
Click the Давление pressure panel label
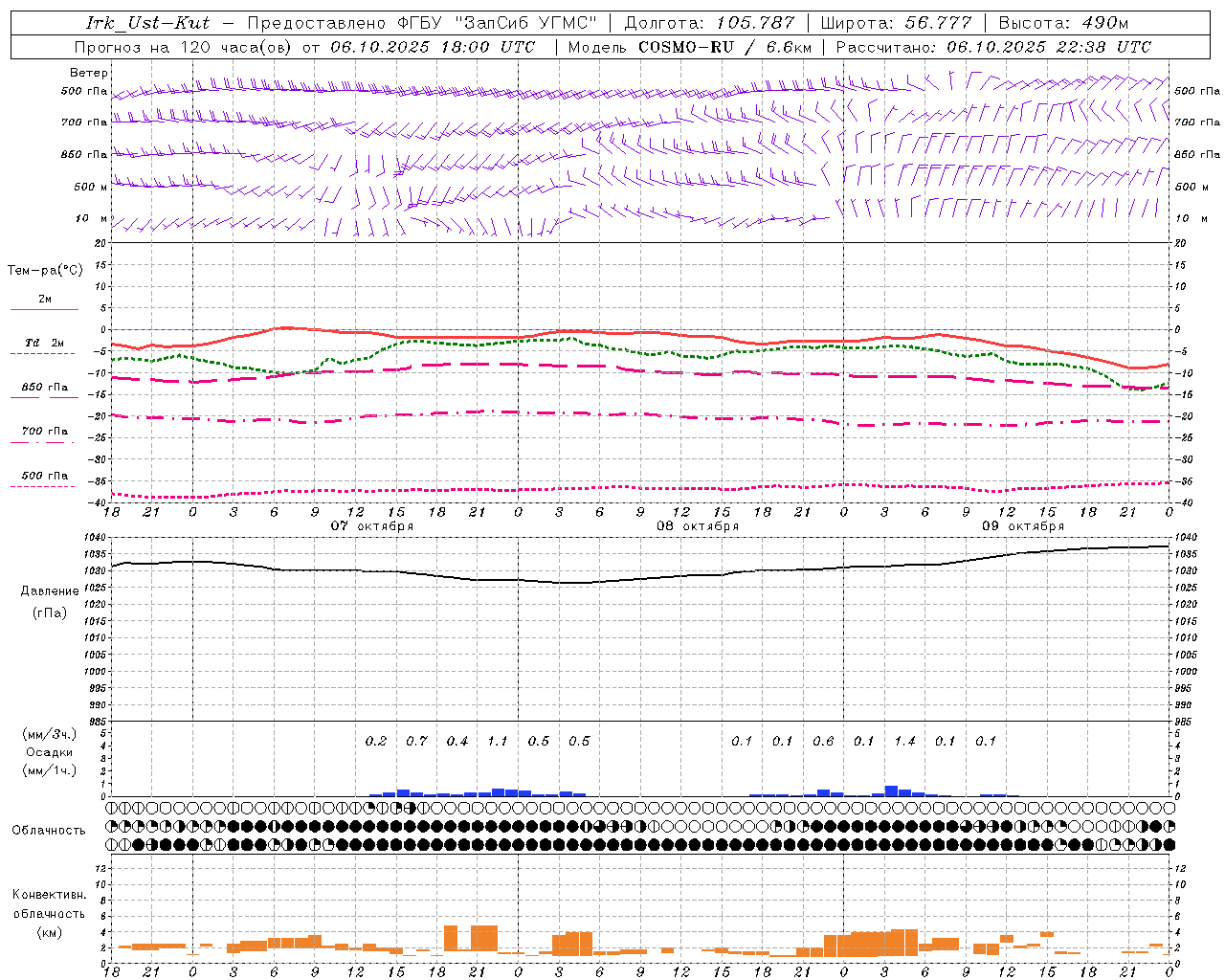pyautogui.click(x=50, y=591)
